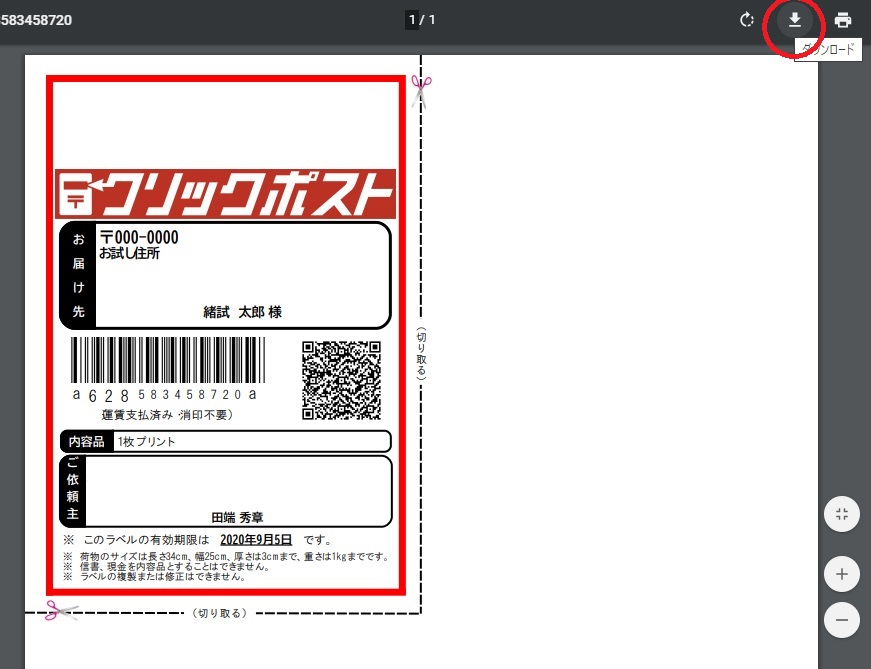Click the print icon
Viewport: 871px width, 669px height.
click(843, 21)
